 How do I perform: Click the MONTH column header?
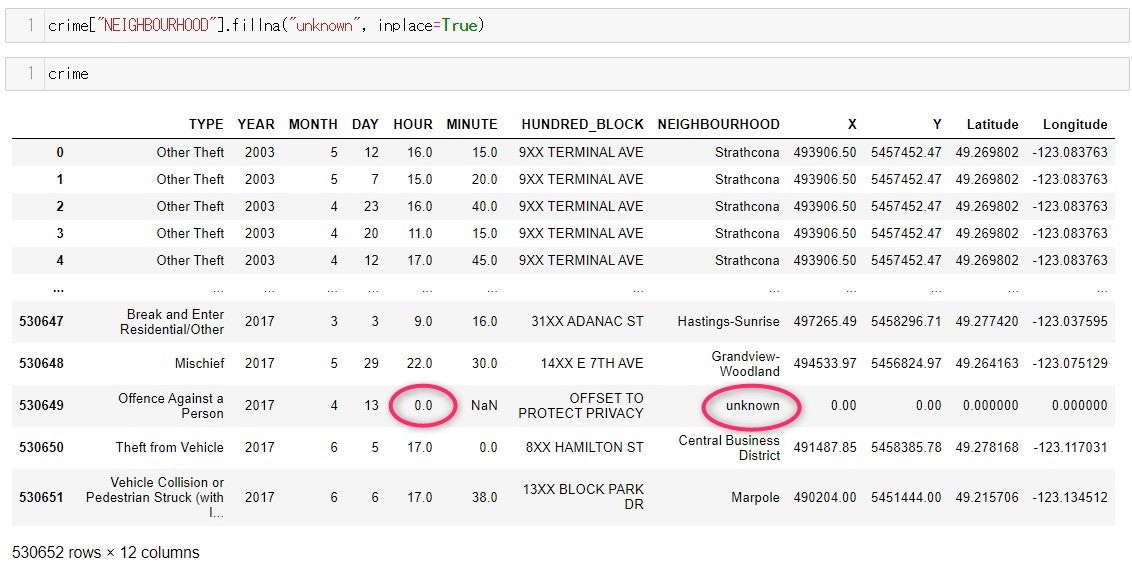[x=313, y=124]
